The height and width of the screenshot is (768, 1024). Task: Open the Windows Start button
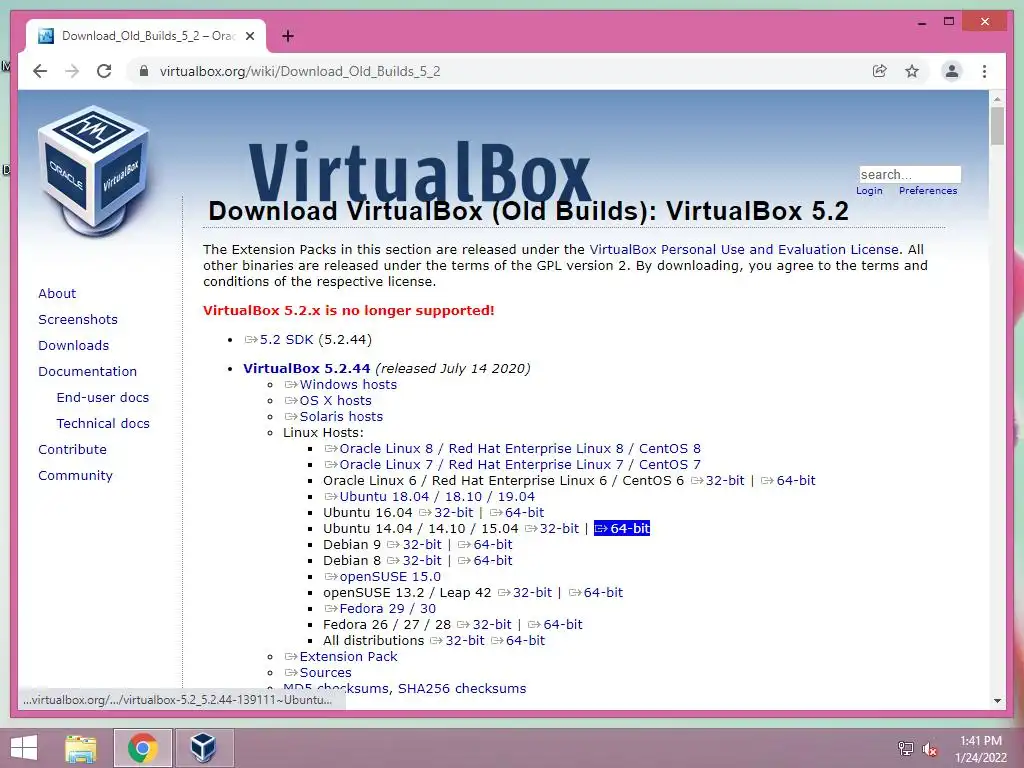(x=24, y=748)
